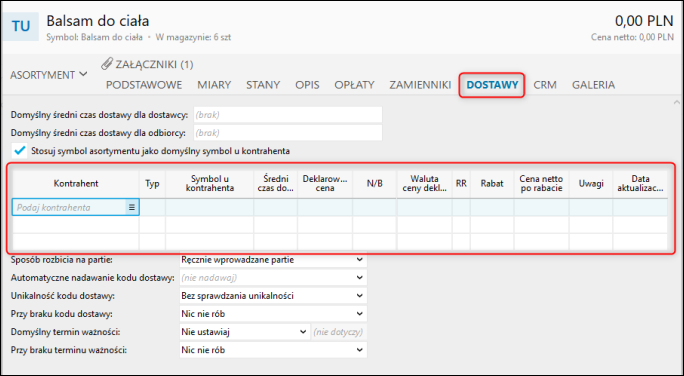
Task: Click the 'Średni czas do...' column header
Action: (x=276, y=184)
